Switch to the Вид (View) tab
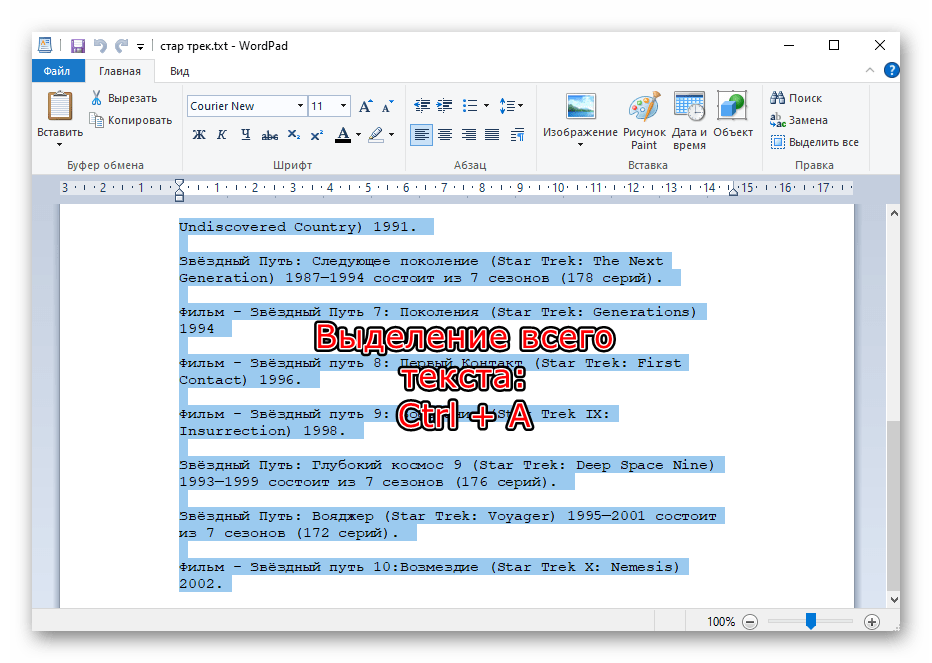This screenshot has width=932, height=663. [x=179, y=71]
